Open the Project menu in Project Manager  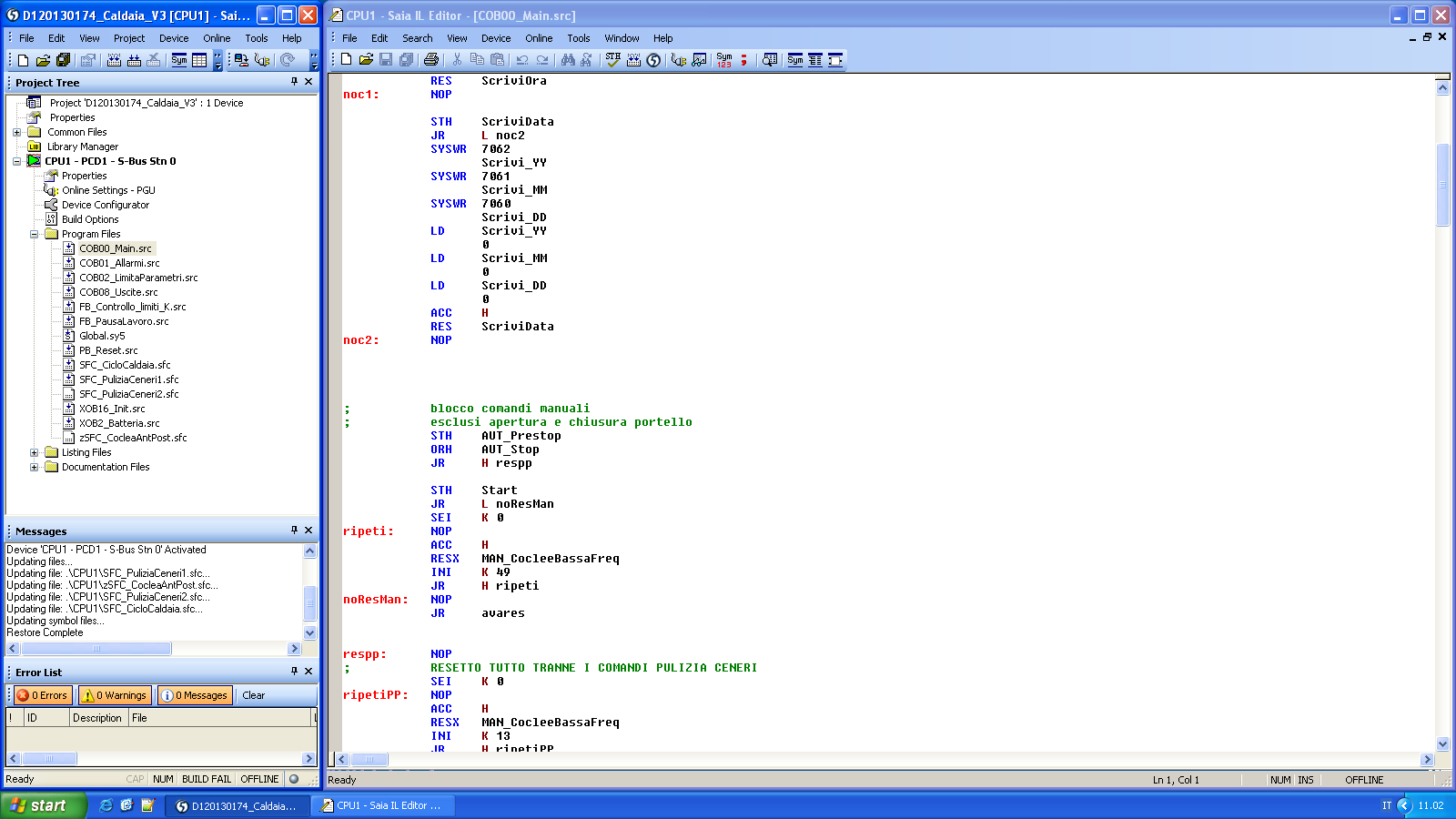(x=128, y=38)
